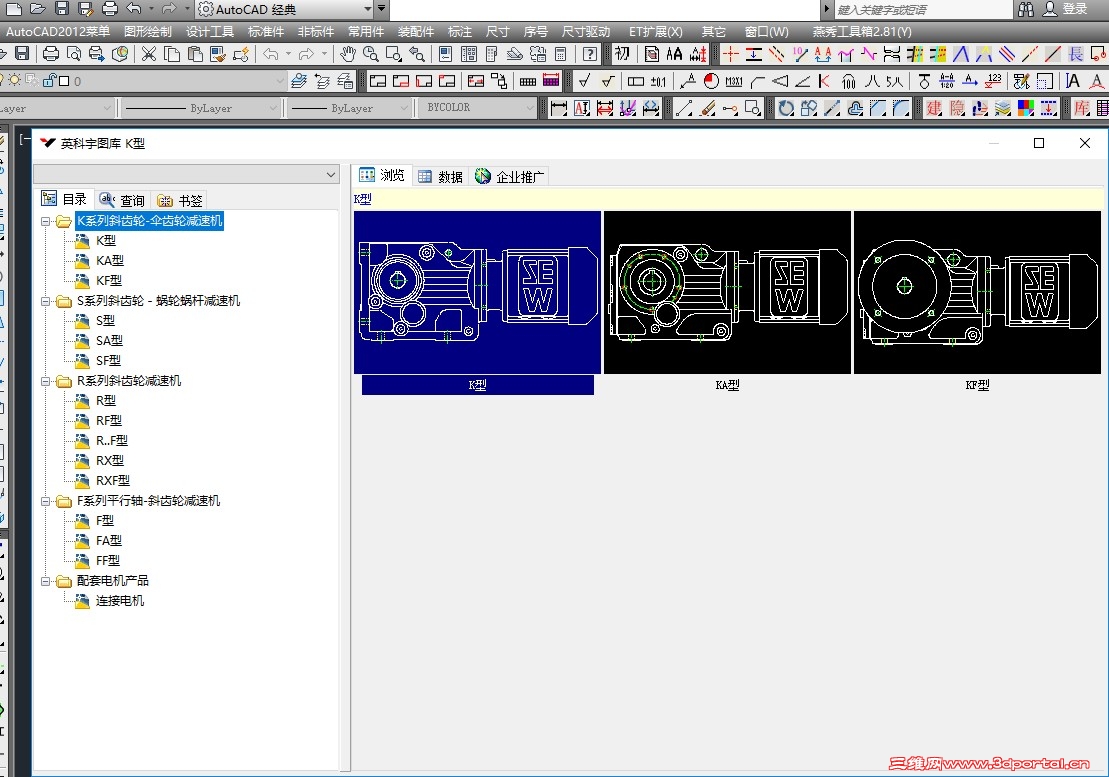Click the Match Properties brush icon
Viewport: 1109px width, 777px height.
point(219,54)
